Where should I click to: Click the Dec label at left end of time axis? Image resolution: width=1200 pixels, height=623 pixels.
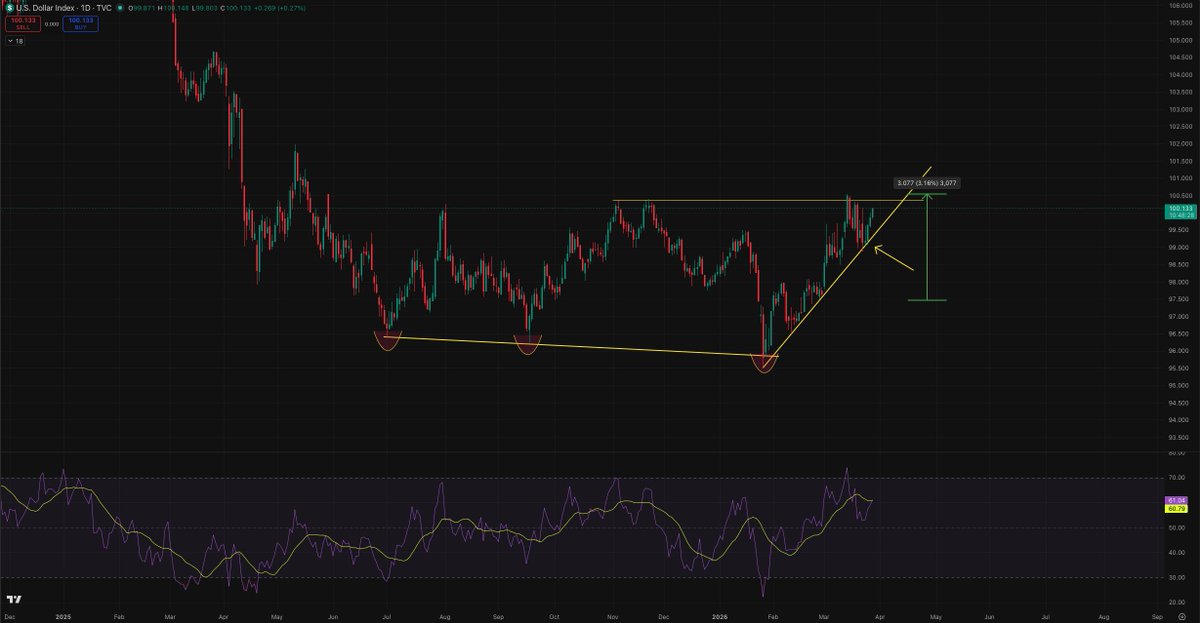coord(9,617)
